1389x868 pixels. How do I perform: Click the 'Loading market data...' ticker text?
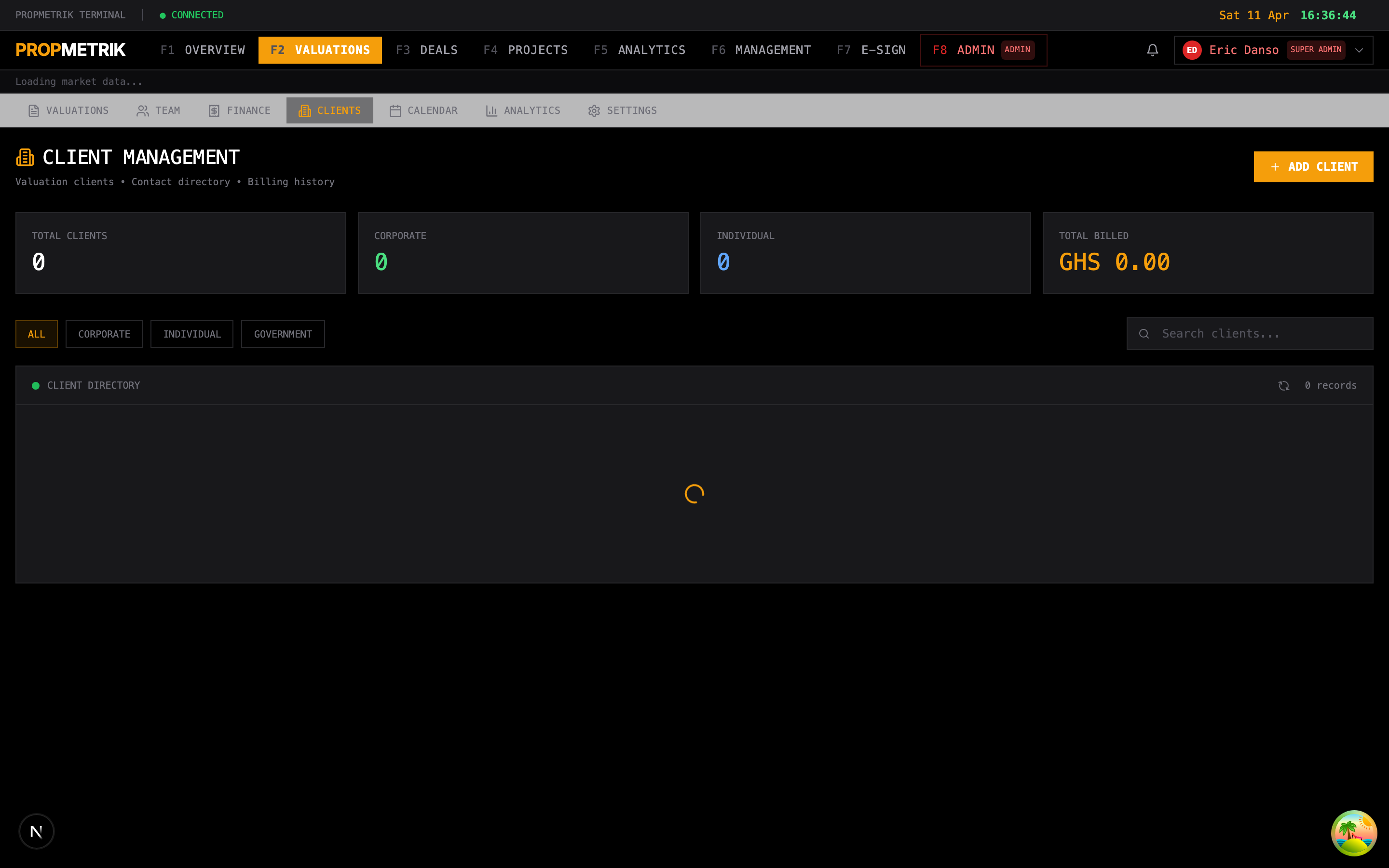tap(79, 81)
